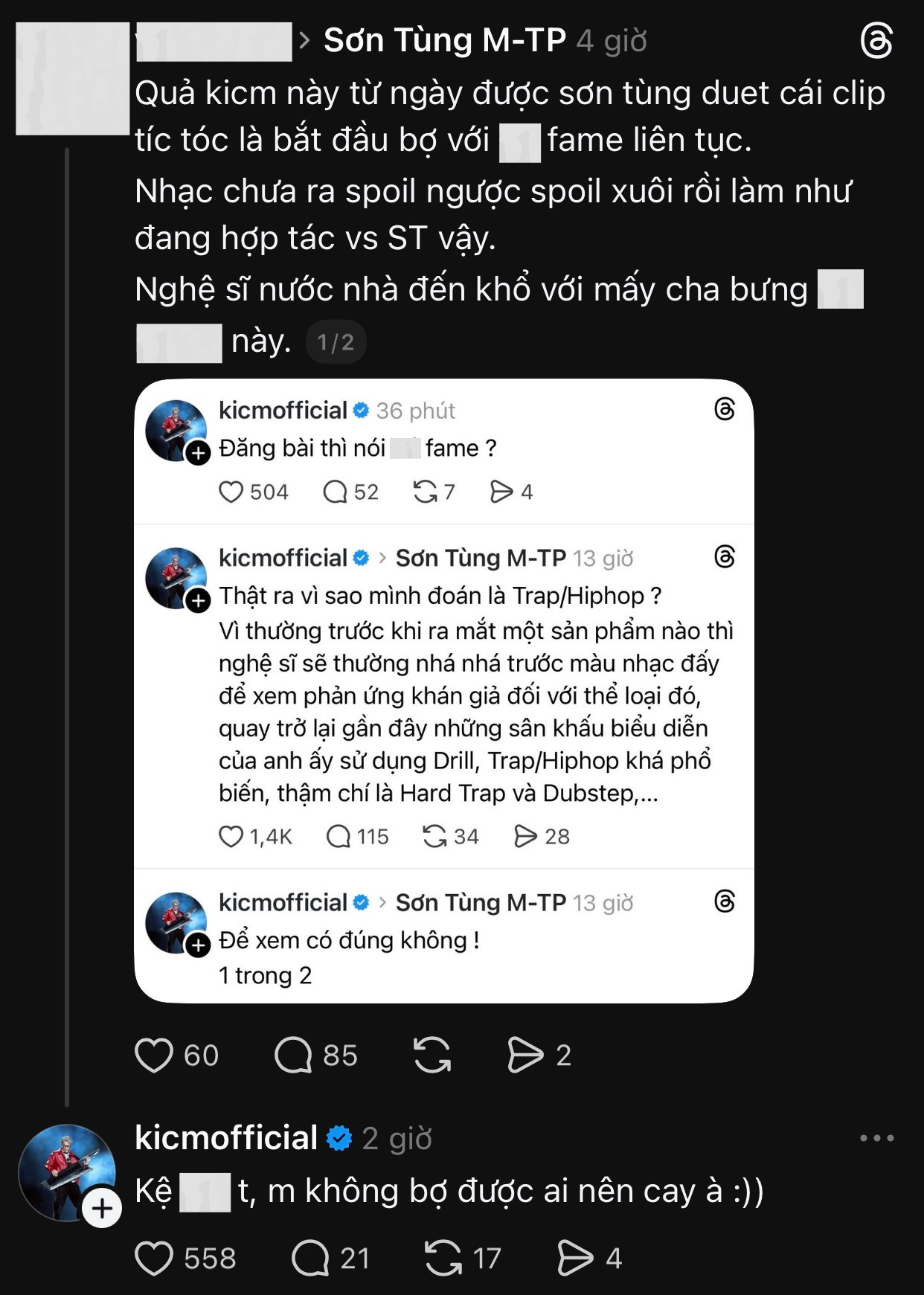Follow kicmofficial via the plus badge on bottom avatar
The image size is (924, 1295).
pyautogui.click(x=102, y=1208)
